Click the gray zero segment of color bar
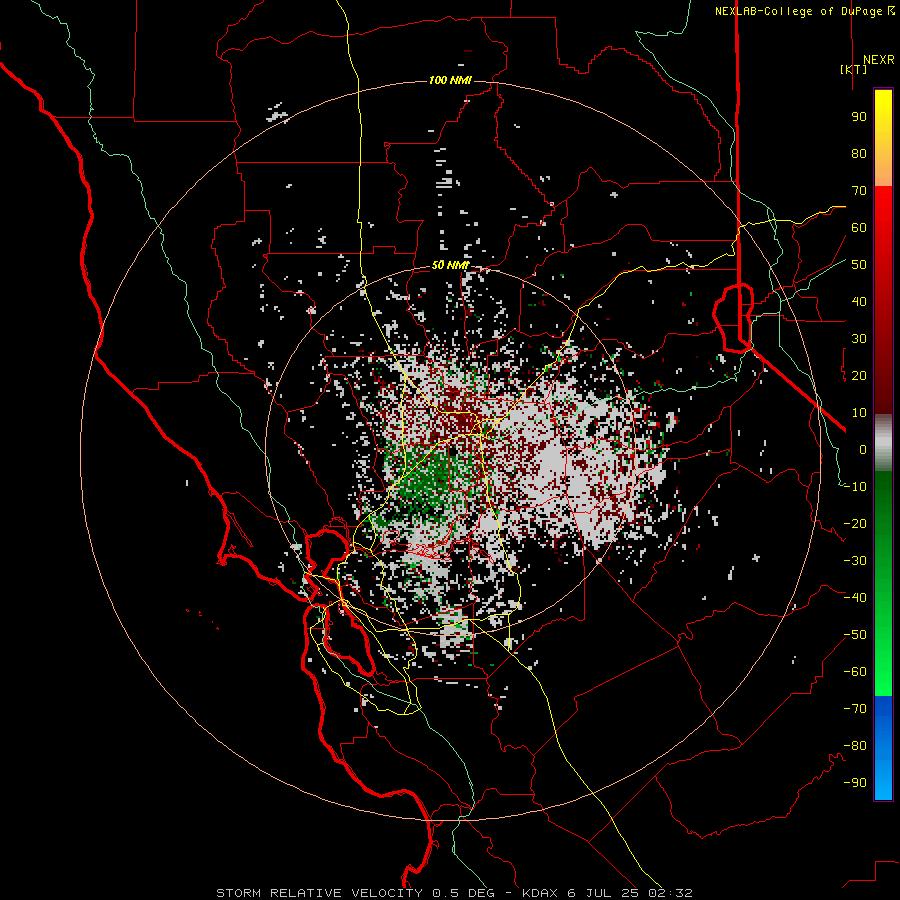The image size is (900, 900). pyautogui.click(x=883, y=443)
